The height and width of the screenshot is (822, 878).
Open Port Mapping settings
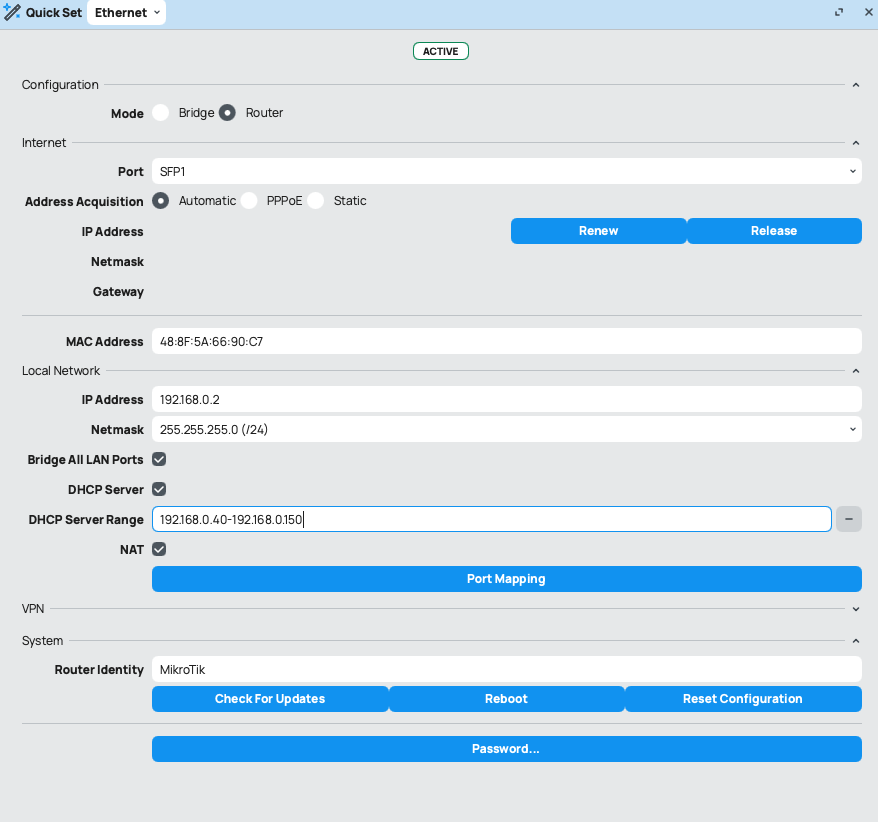point(505,579)
